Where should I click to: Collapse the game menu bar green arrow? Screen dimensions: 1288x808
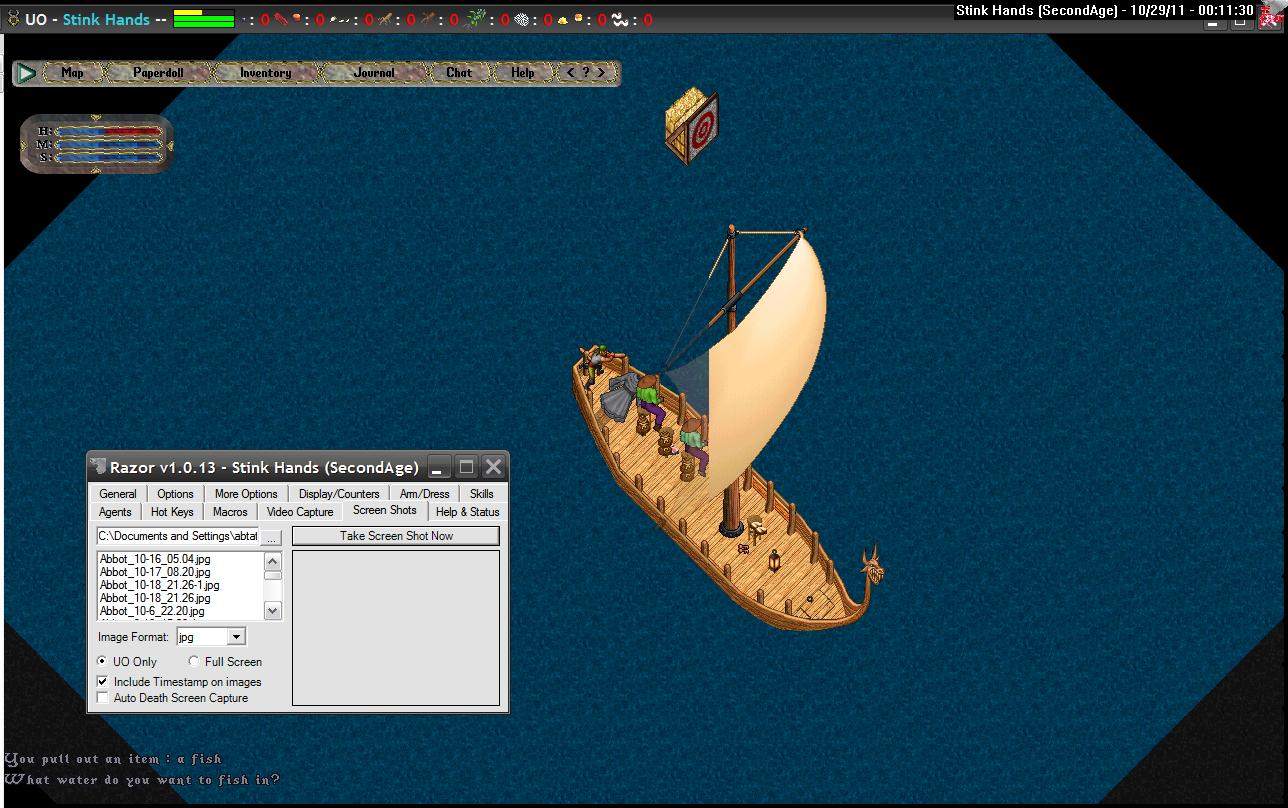coord(27,72)
